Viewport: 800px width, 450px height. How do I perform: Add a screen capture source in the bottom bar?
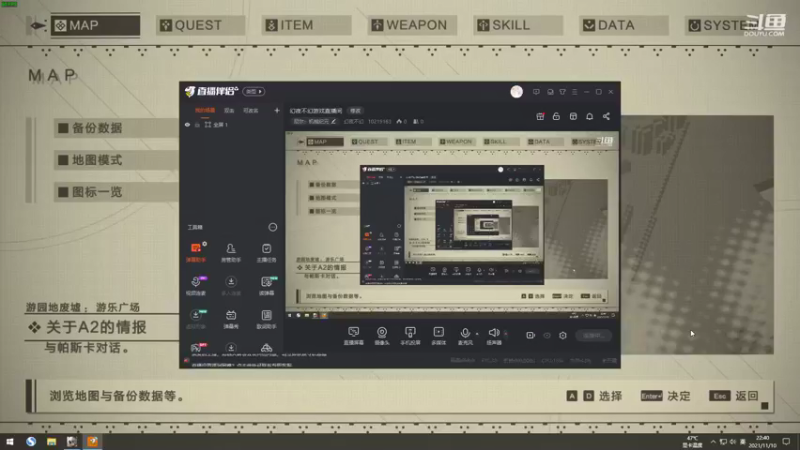(x=353, y=335)
